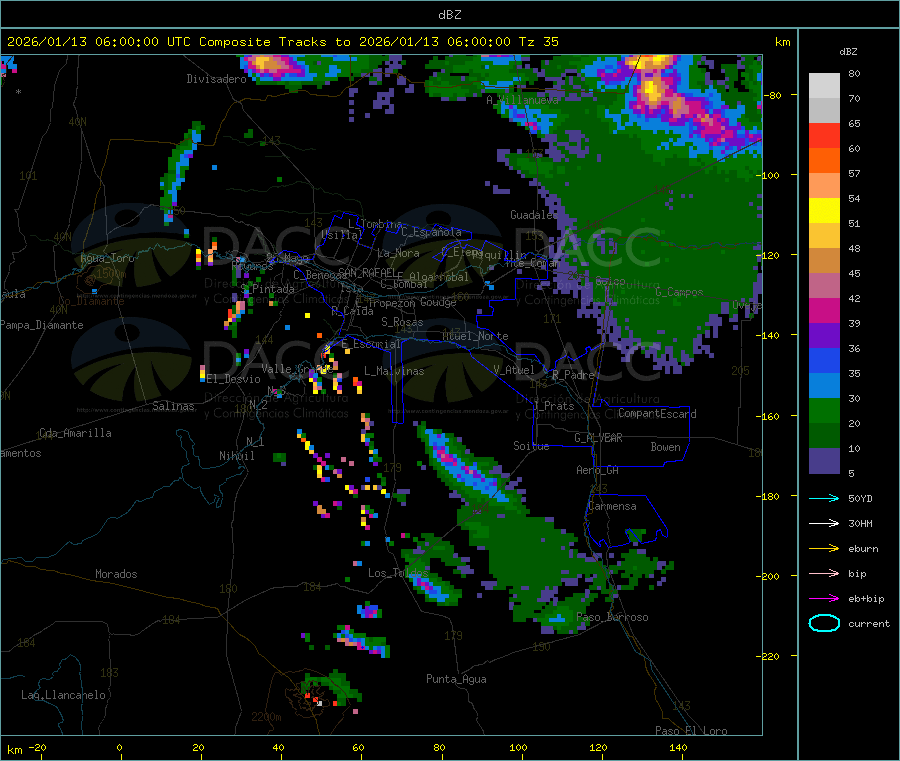
Task: Click the 'G_Campos' map label
Action: point(679,292)
